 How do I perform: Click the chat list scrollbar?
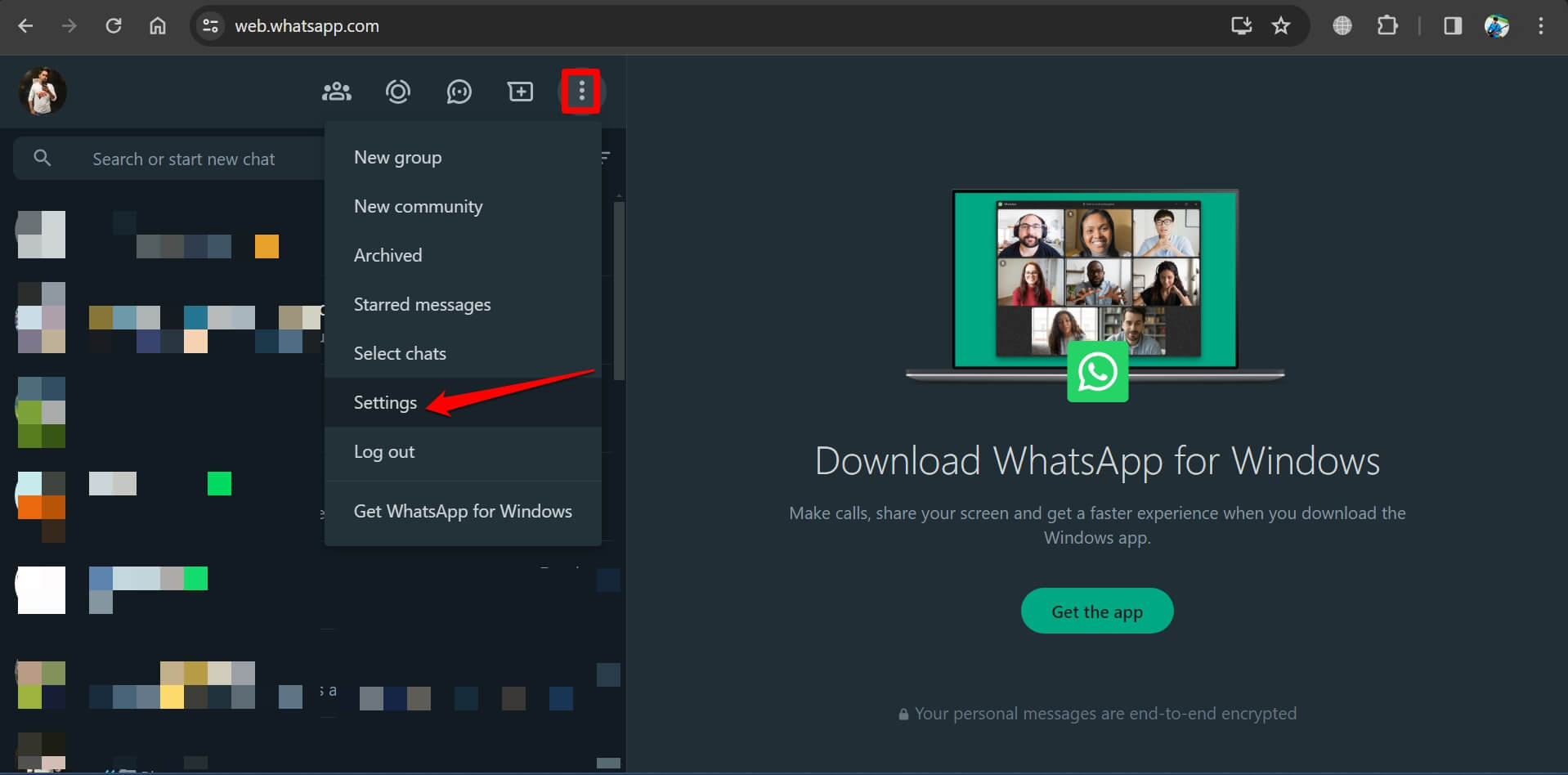pos(619,290)
